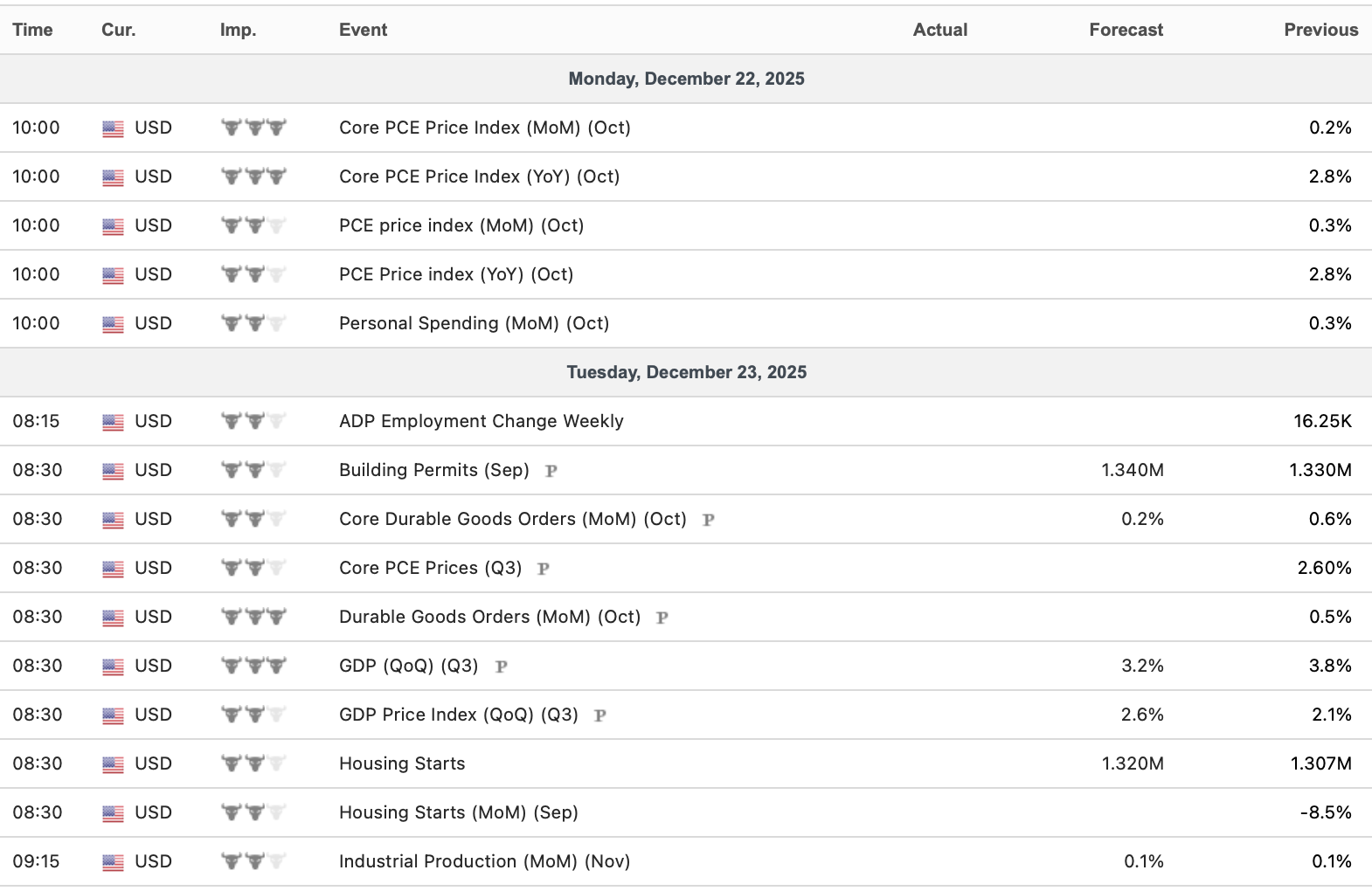1372x891 pixels.
Task: Click importance bull icons for Core PCE Price Index (MoM)
Action: click(253, 128)
